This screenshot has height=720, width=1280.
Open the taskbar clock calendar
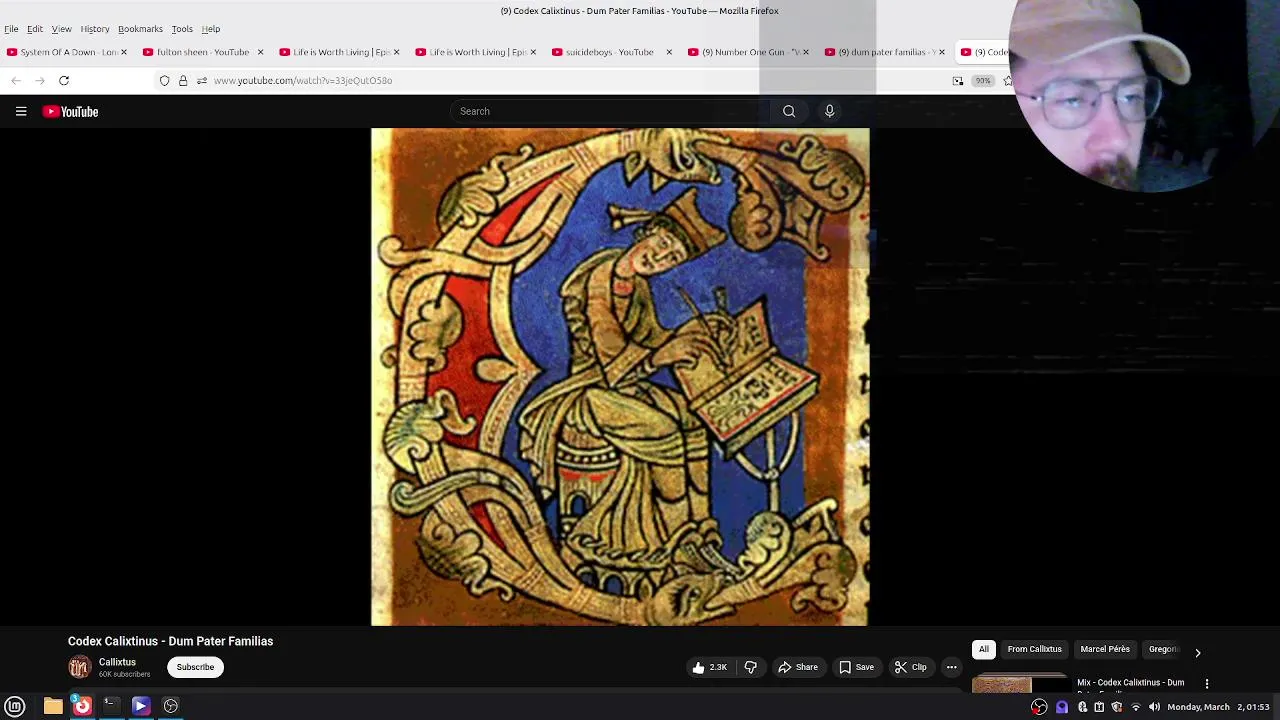(1218, 707)
